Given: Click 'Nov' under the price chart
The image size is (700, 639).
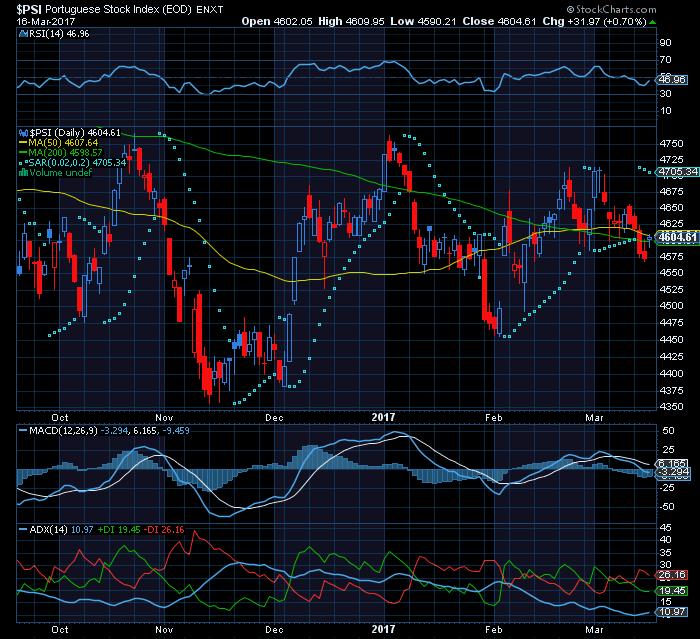Looking at the screenshot, I should coord(164,418).
